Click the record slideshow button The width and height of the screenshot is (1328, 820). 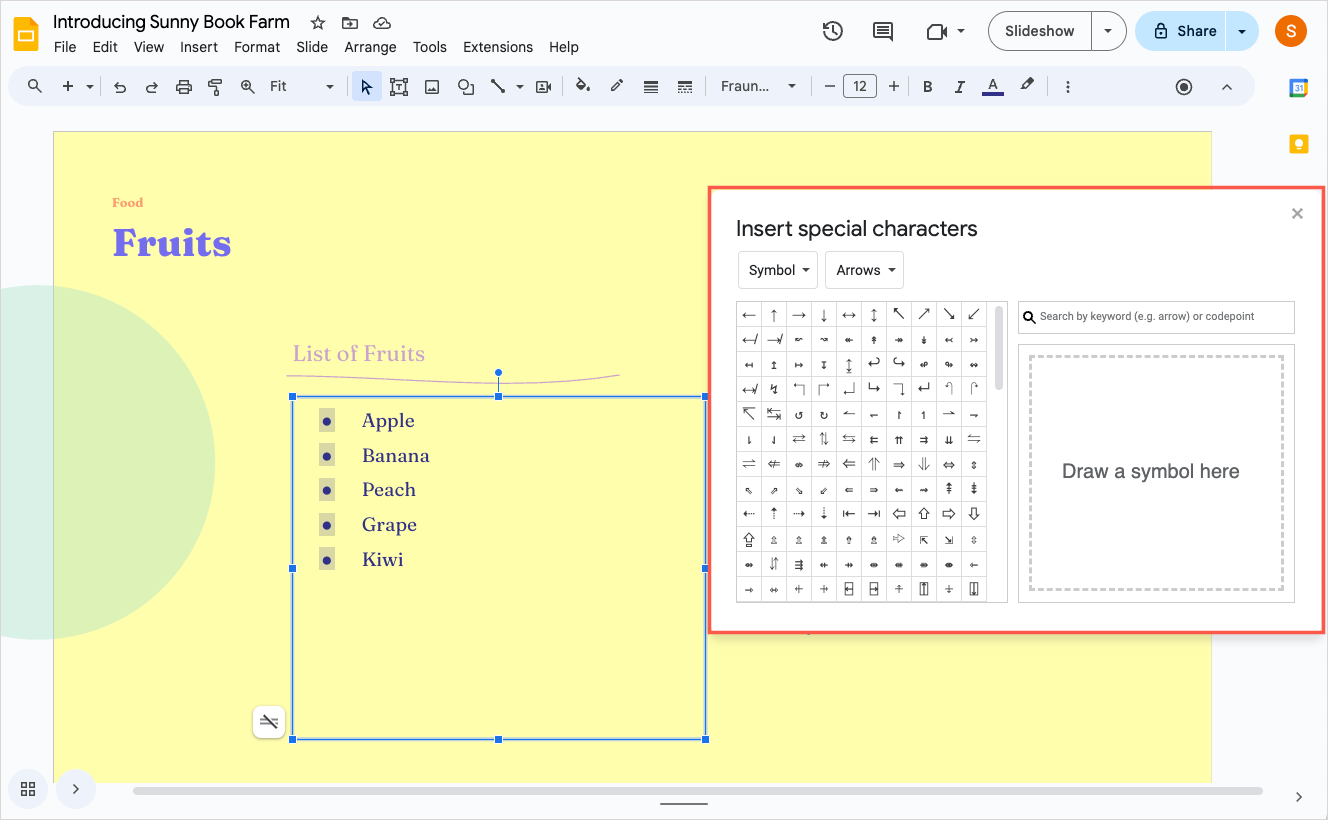tap(1184, 87)
